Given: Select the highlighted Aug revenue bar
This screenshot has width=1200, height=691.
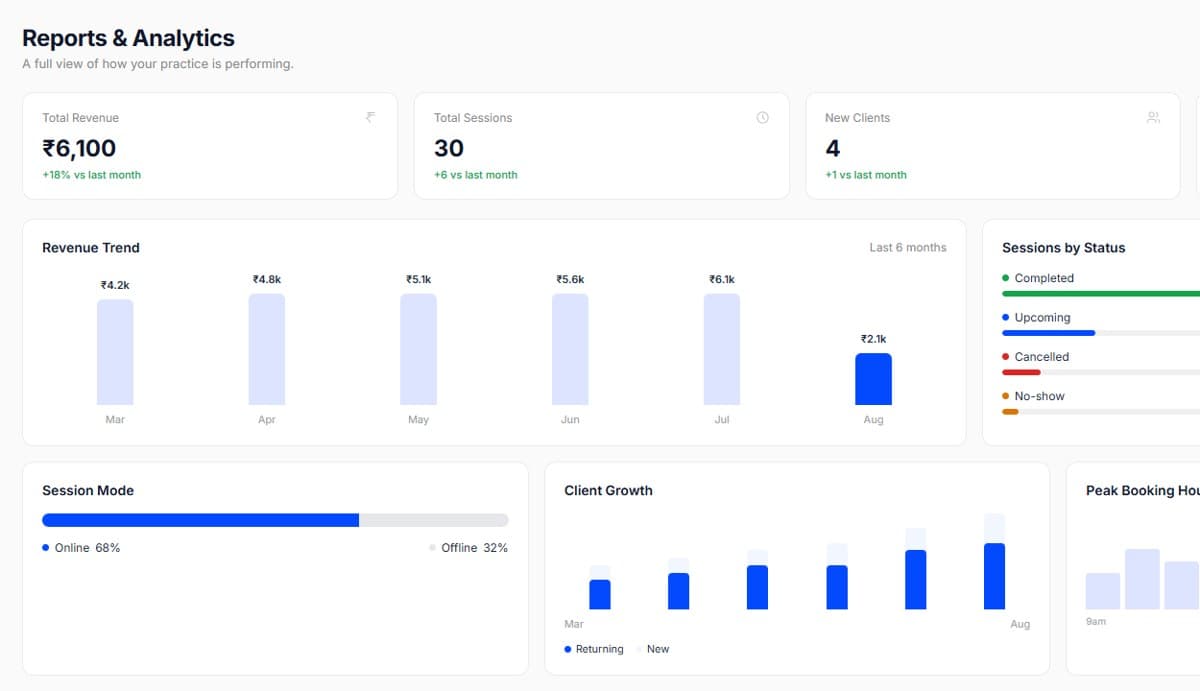Looking at the screenshot, I should point(873,379).
